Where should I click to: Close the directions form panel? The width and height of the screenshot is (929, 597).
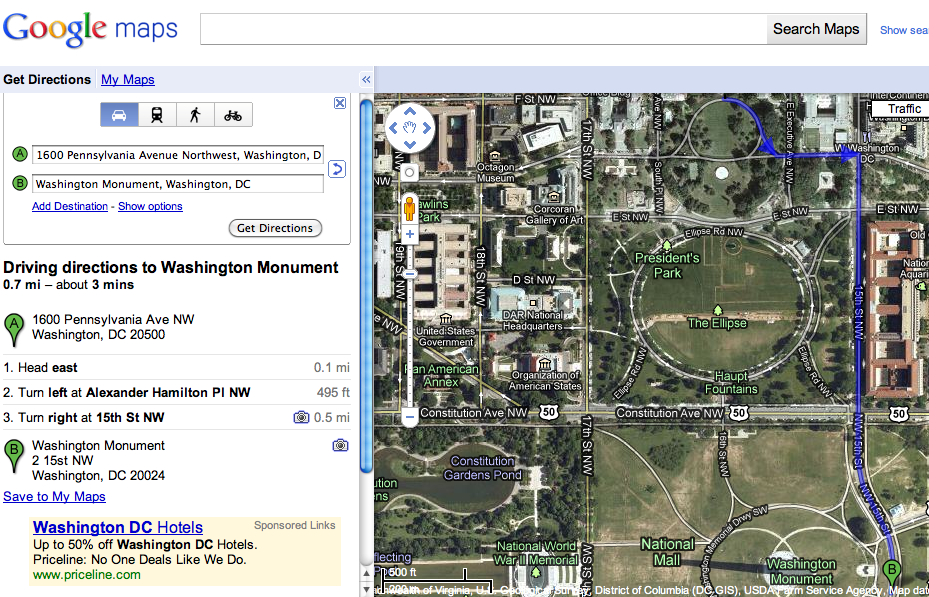click(x=339, y=103)
